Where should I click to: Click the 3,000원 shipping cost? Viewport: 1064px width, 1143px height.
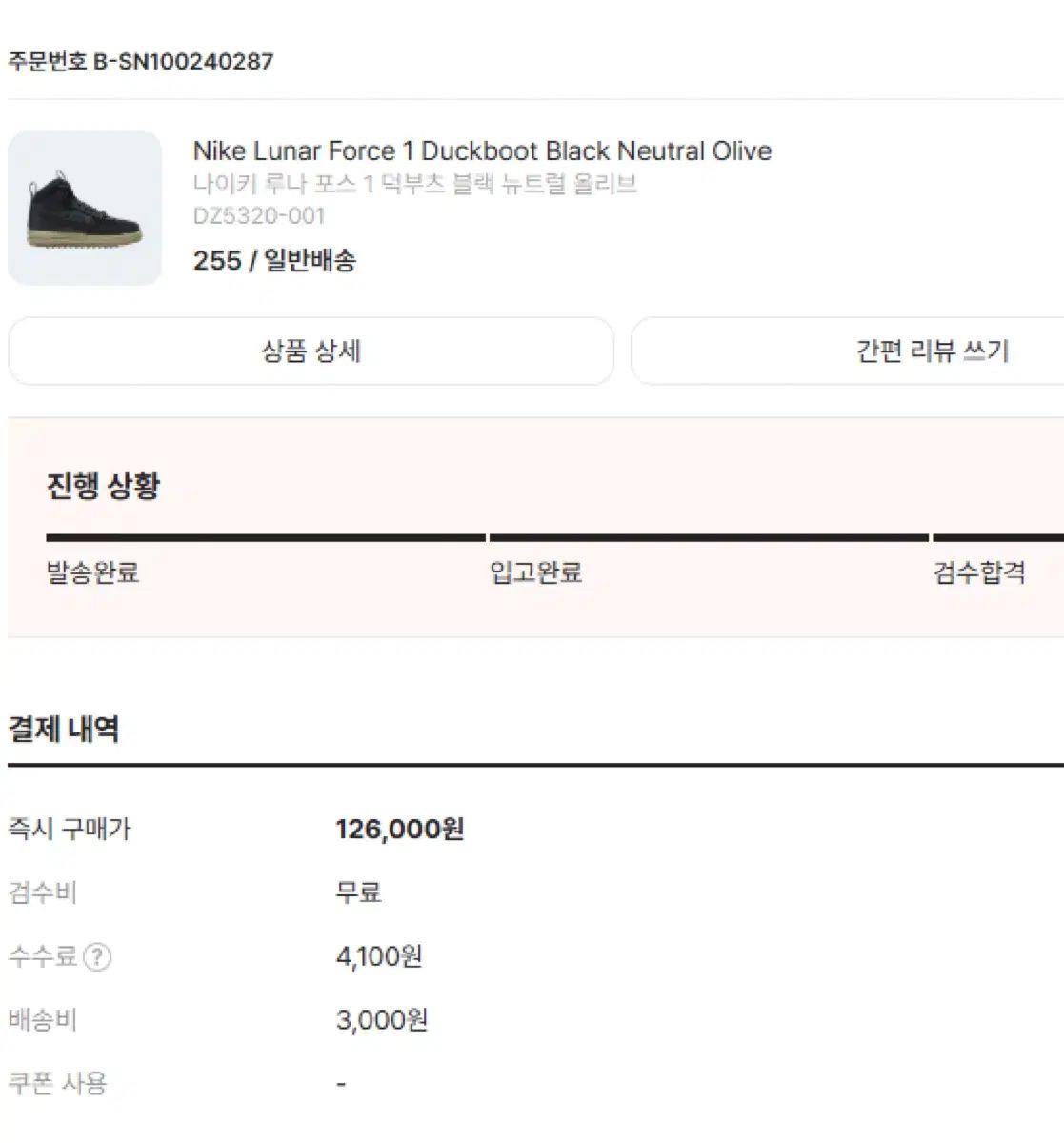pyautogui.click(x=382, y=1020)
